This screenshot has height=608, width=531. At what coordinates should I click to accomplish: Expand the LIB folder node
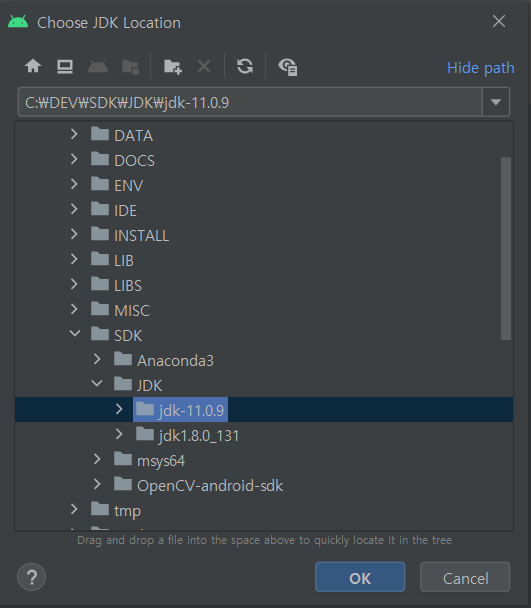tap(74, 259)
